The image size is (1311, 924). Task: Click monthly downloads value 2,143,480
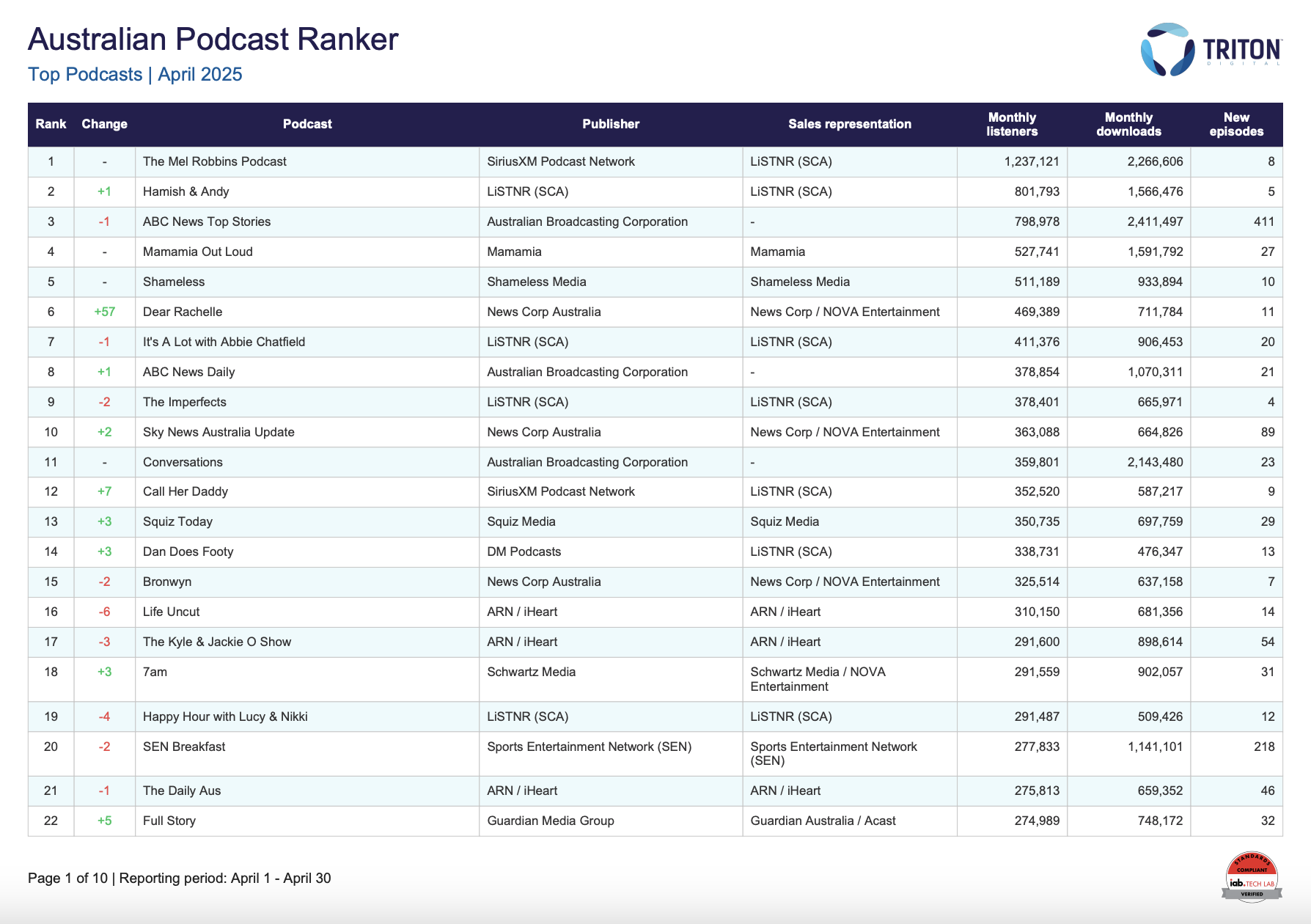point(1155,462)
